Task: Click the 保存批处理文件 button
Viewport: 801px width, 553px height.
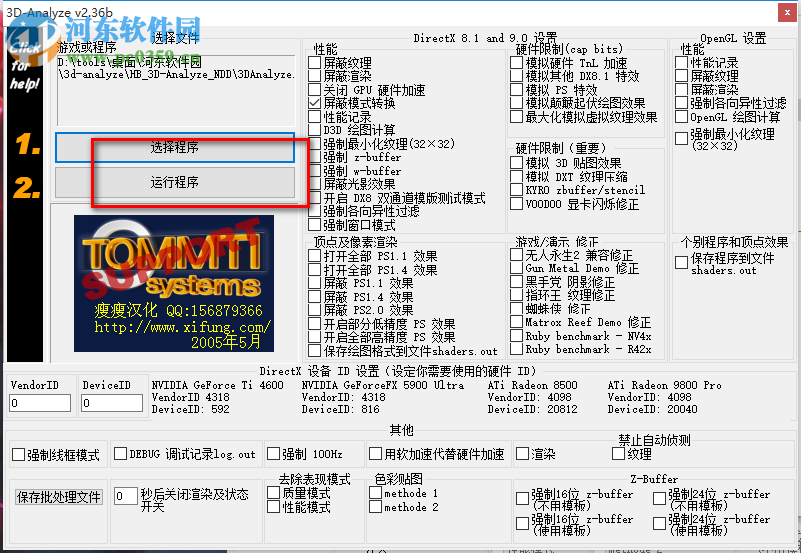Action: pos(59,497)
